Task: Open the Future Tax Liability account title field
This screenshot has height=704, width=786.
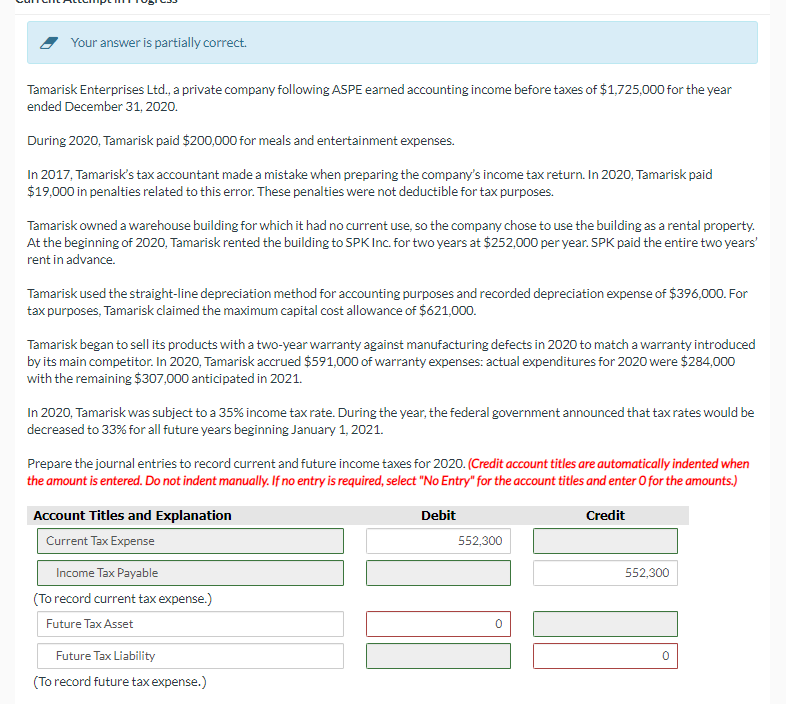Action: 190,656
